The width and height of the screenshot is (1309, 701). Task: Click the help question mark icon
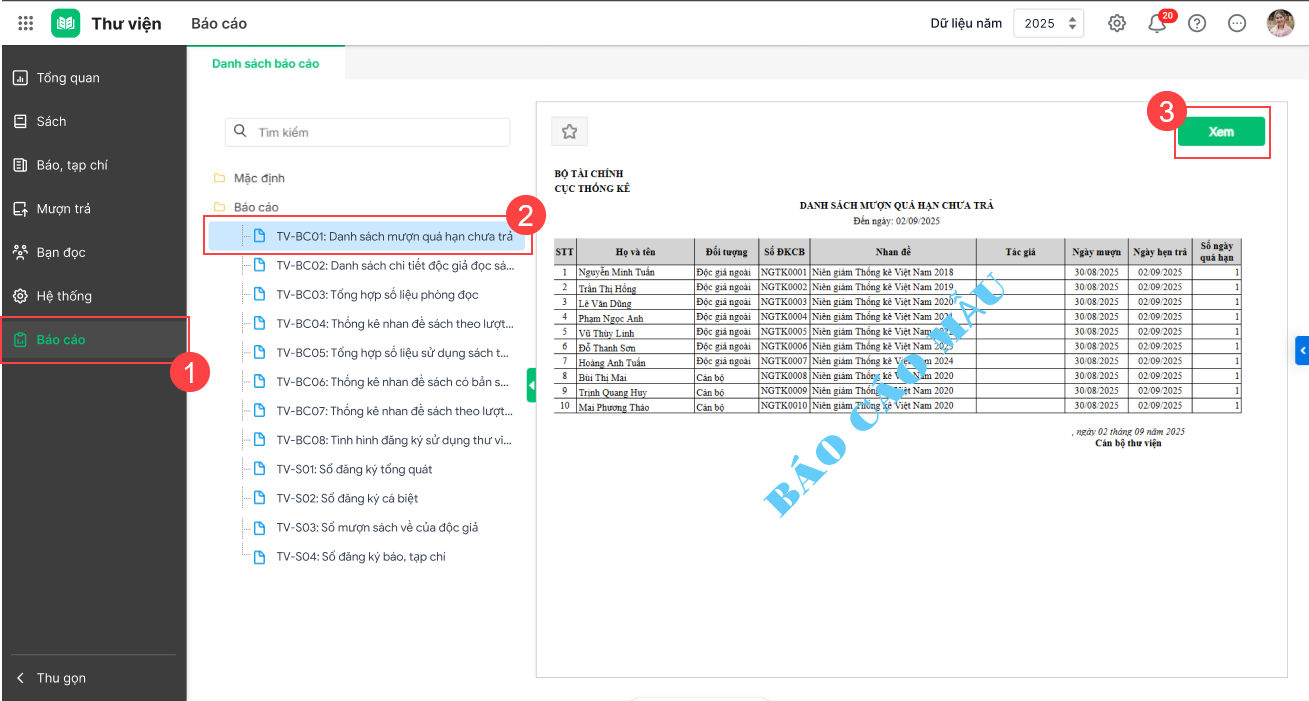1197,23
